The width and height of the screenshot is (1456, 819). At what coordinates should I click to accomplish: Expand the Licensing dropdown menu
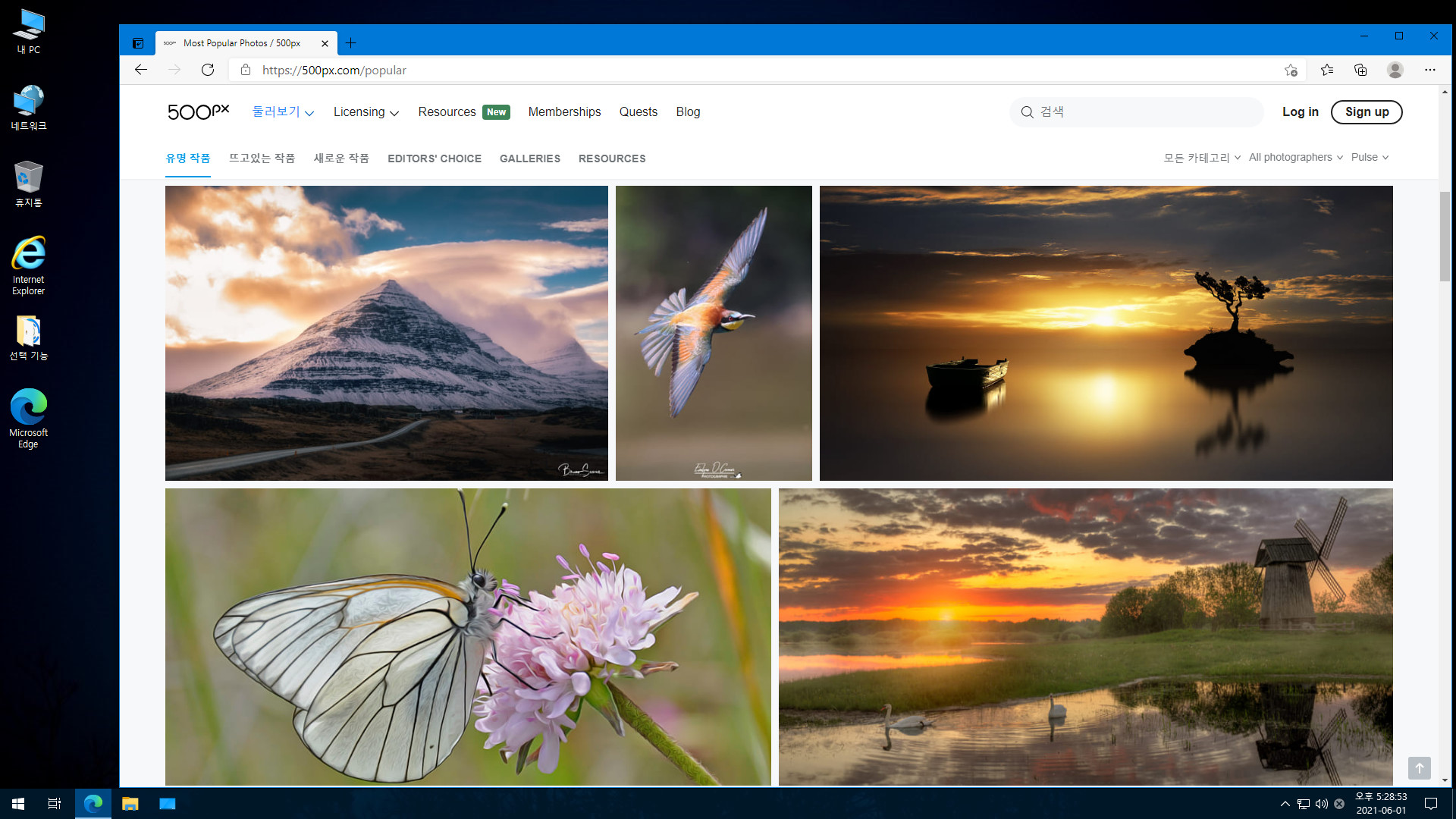tap(366, 112)
